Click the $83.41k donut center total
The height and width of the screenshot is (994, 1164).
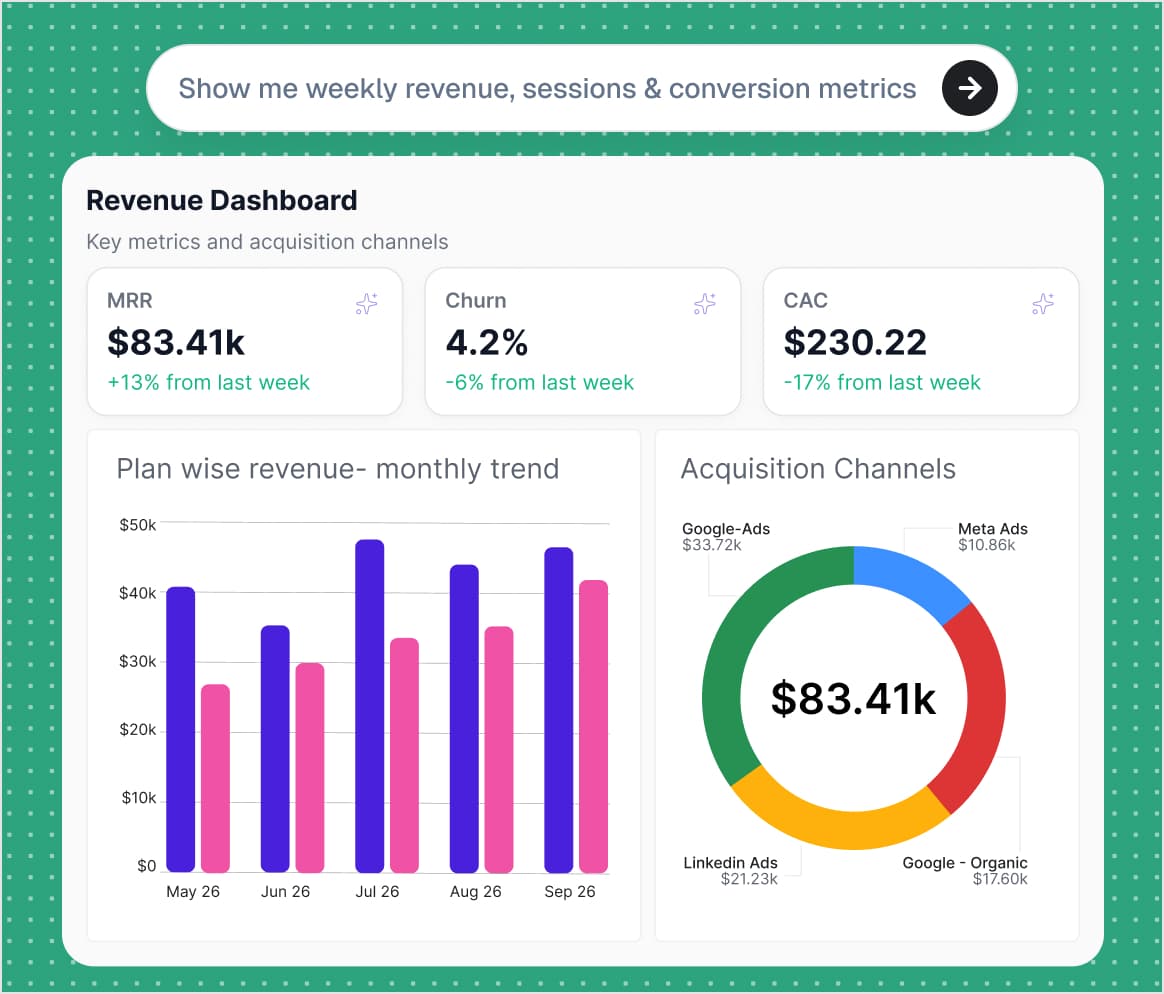pos(854,699)
